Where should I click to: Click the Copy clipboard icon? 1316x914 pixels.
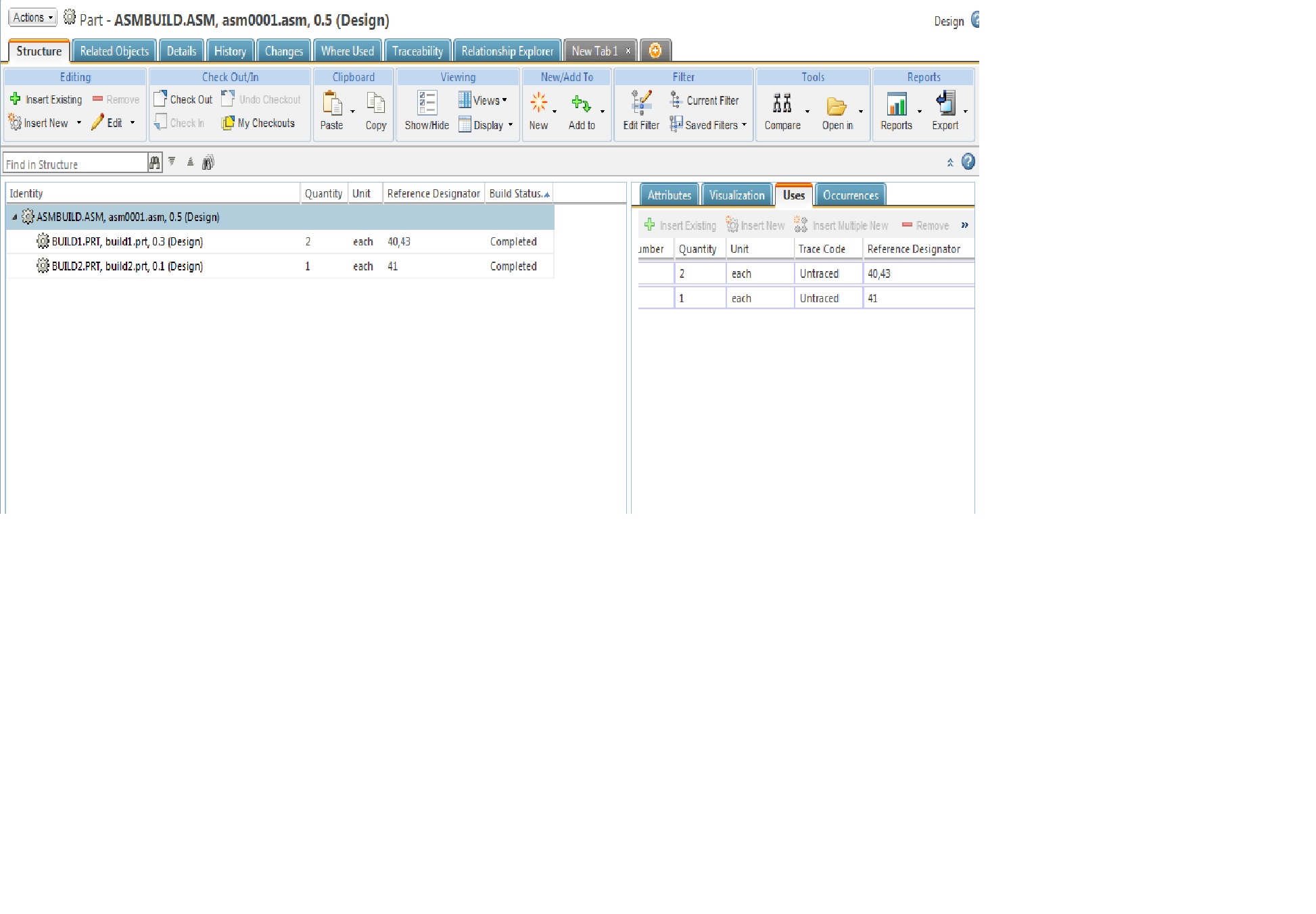(375, 103)
